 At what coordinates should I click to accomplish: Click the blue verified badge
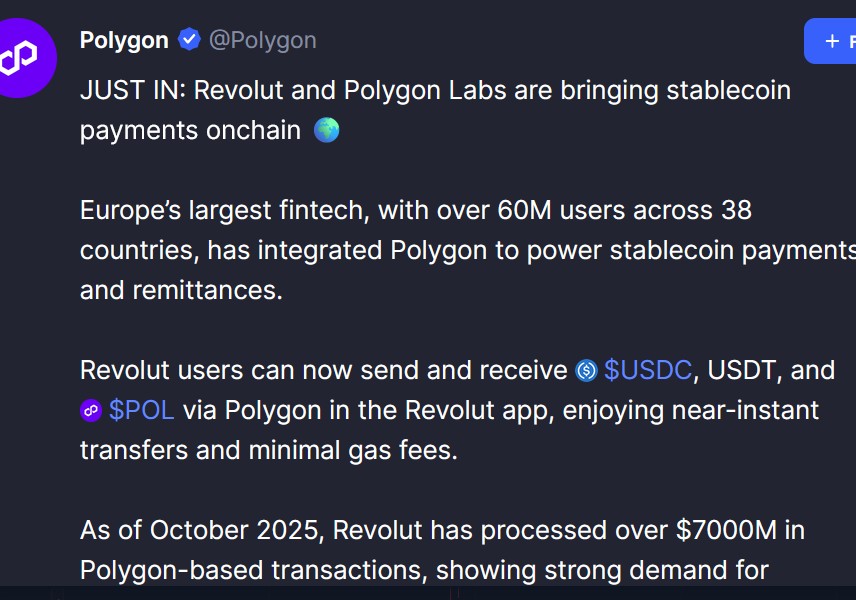click(189, 40)
